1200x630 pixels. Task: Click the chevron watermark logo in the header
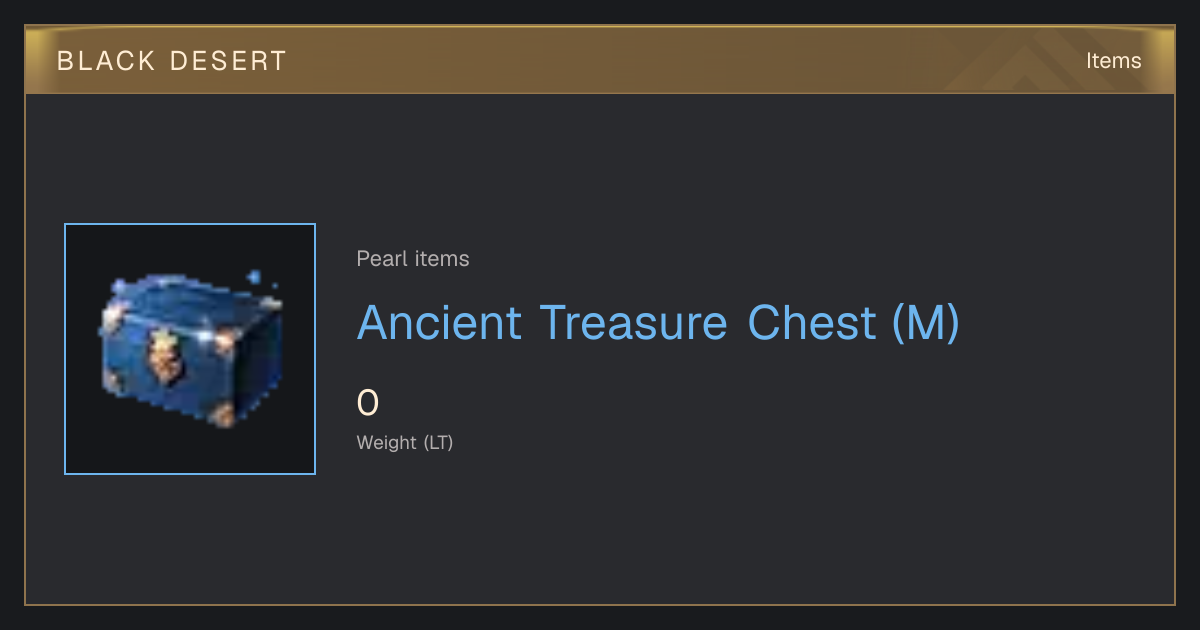(x=1030, y=60)
